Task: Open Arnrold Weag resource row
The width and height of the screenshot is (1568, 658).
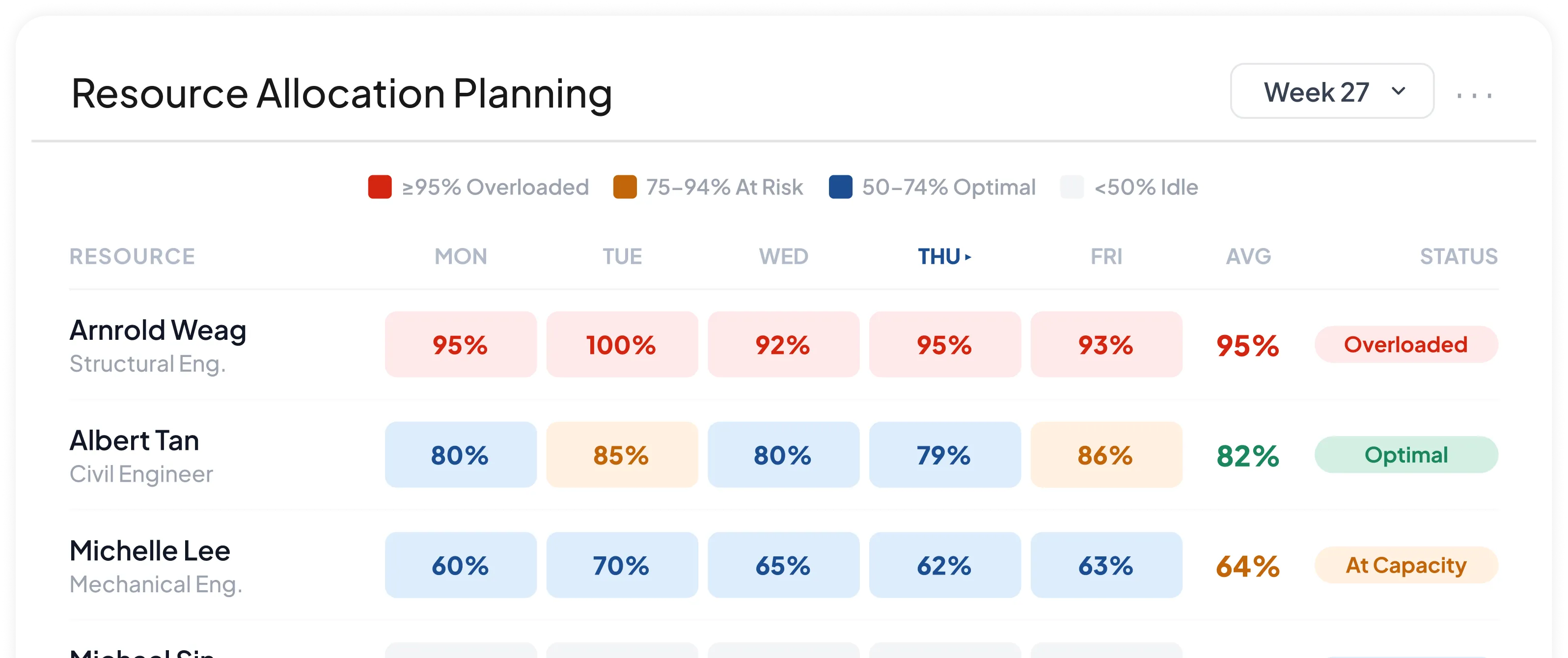Action: coord(783,345)
